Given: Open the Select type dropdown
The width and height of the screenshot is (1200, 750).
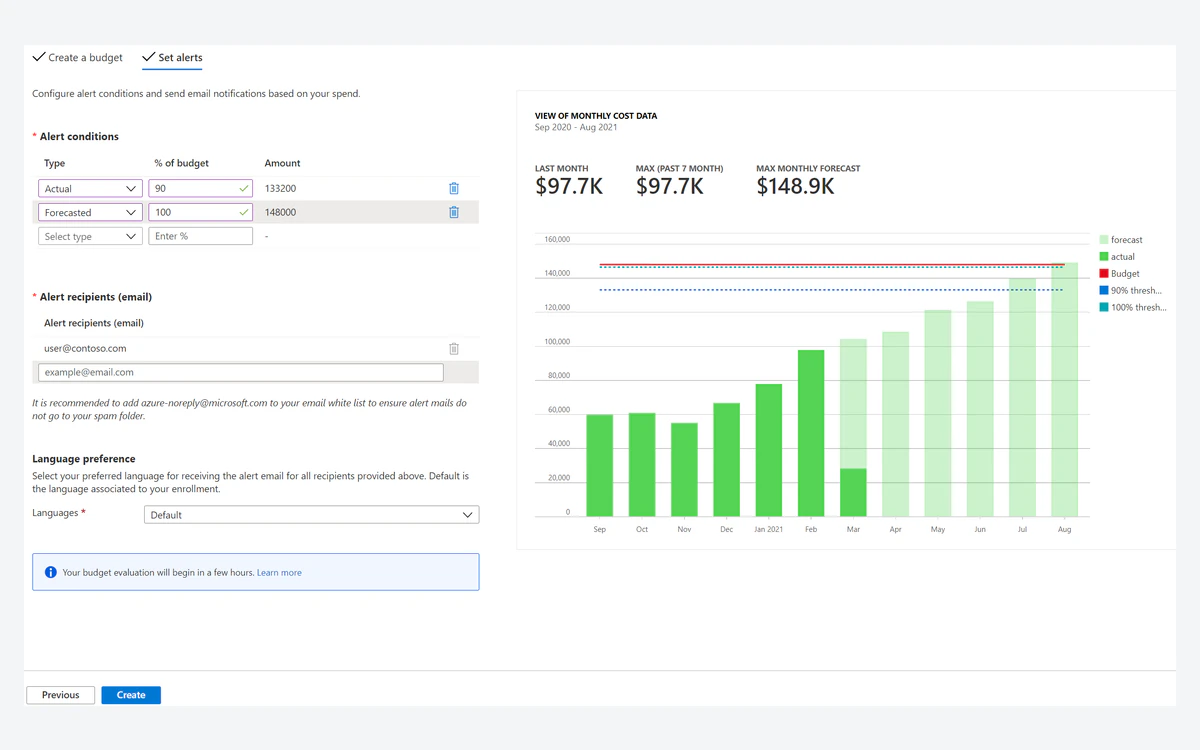Looking at the screenshot, I should (90, 236).
